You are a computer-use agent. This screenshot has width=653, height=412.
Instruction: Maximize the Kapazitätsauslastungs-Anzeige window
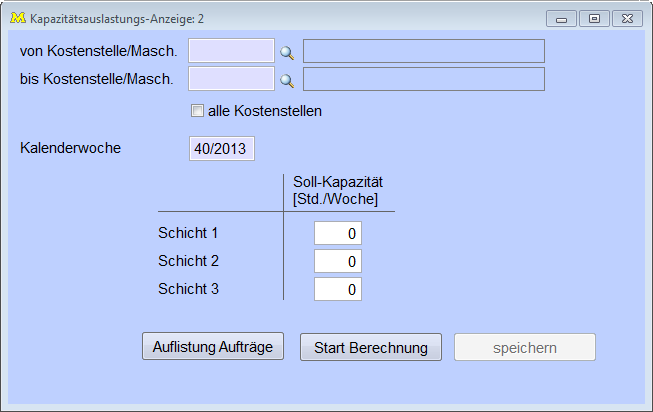tap(594, 18)
